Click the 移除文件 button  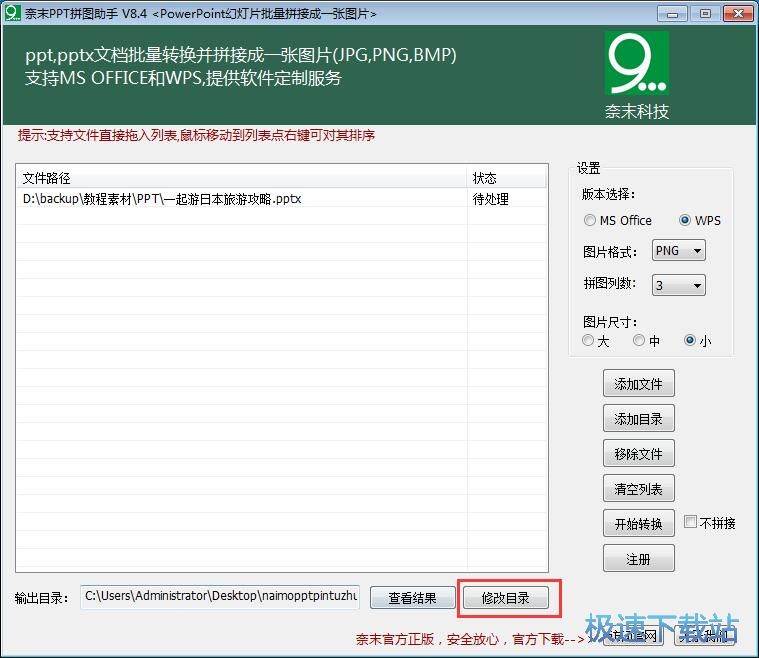click(x=638, y=454)
